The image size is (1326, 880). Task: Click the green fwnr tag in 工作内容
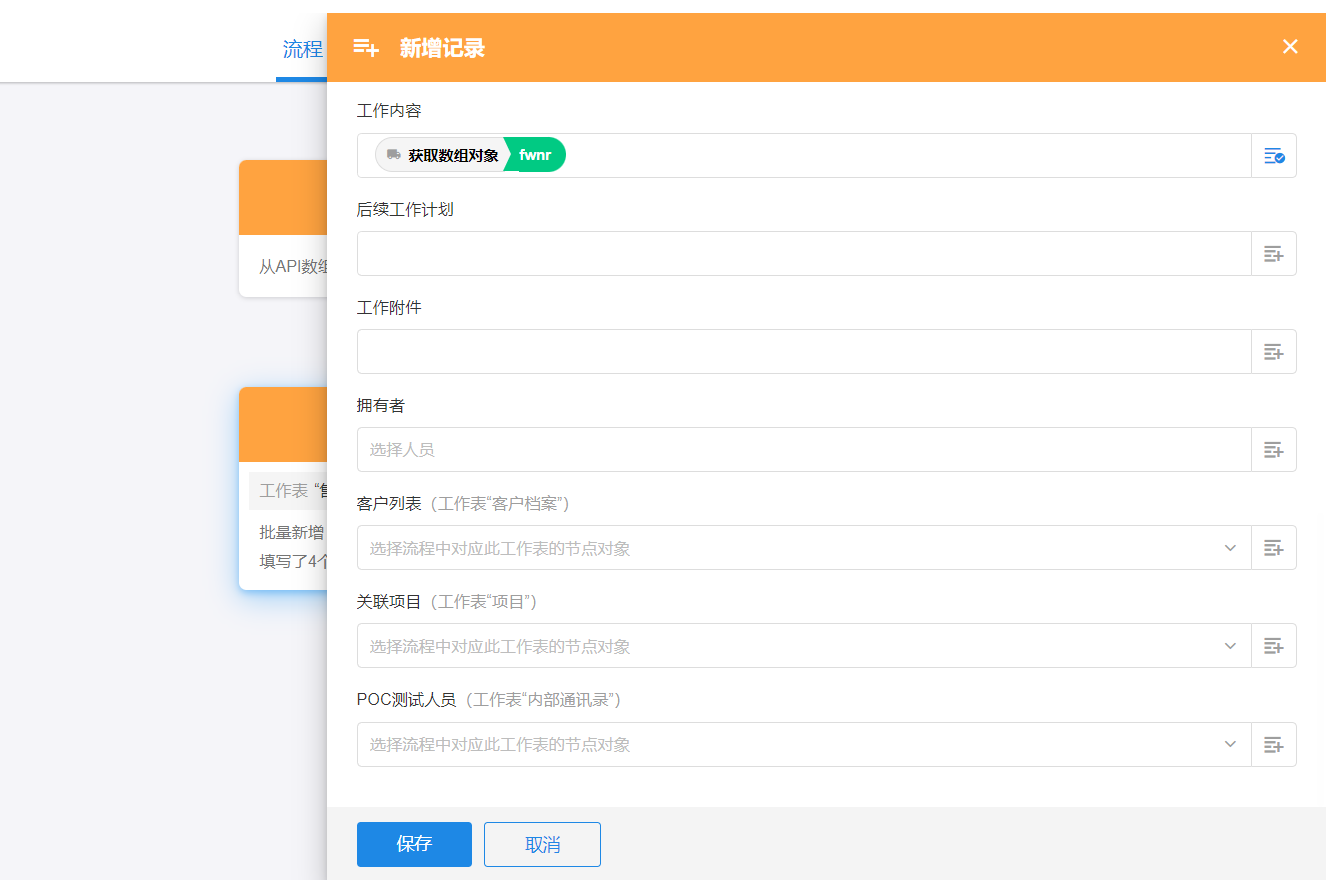[x=536, y=155]
